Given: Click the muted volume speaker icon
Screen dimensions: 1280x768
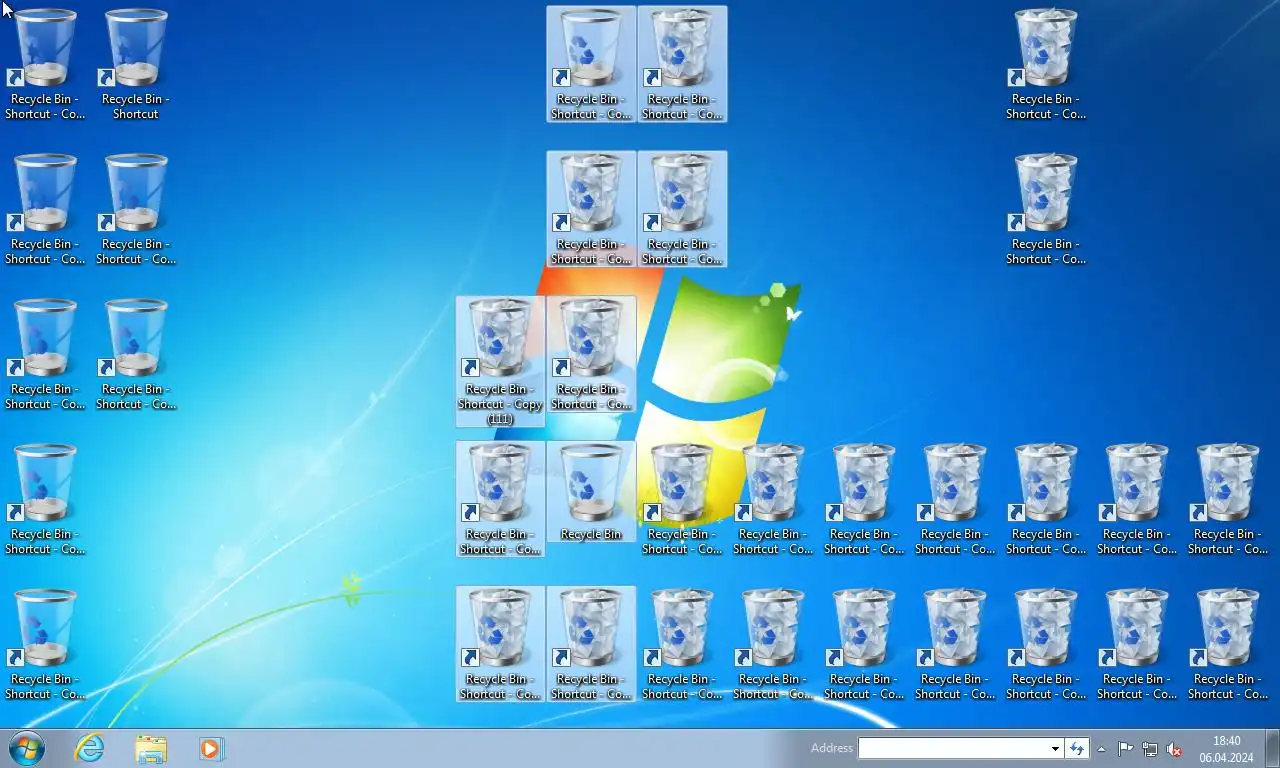Looking at the screenshot, I should coord(1175,749).
